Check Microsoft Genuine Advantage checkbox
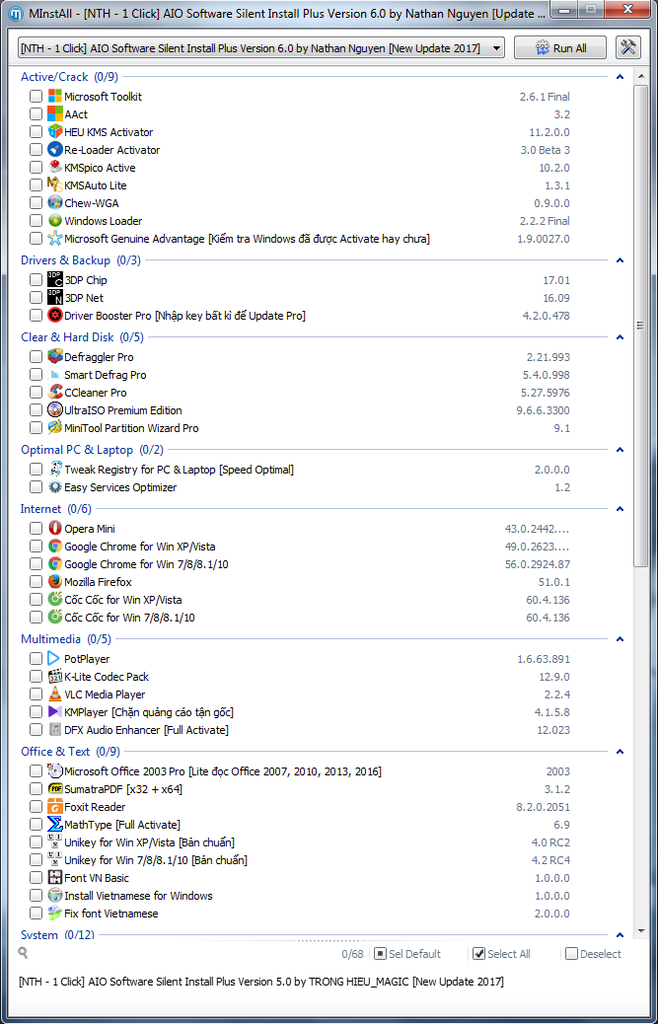Image resolution: width=658 pixels, height=1024 pixels. [x=36, y=238]
